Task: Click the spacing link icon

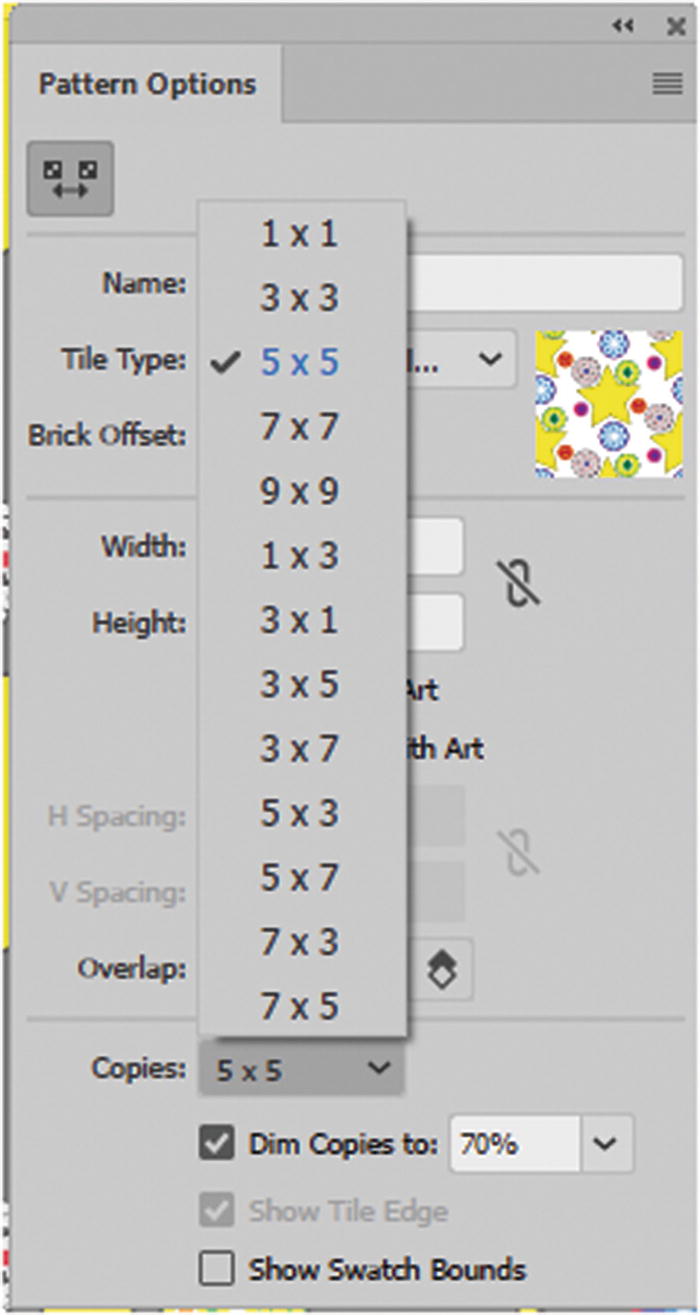Action: point(520,853)
